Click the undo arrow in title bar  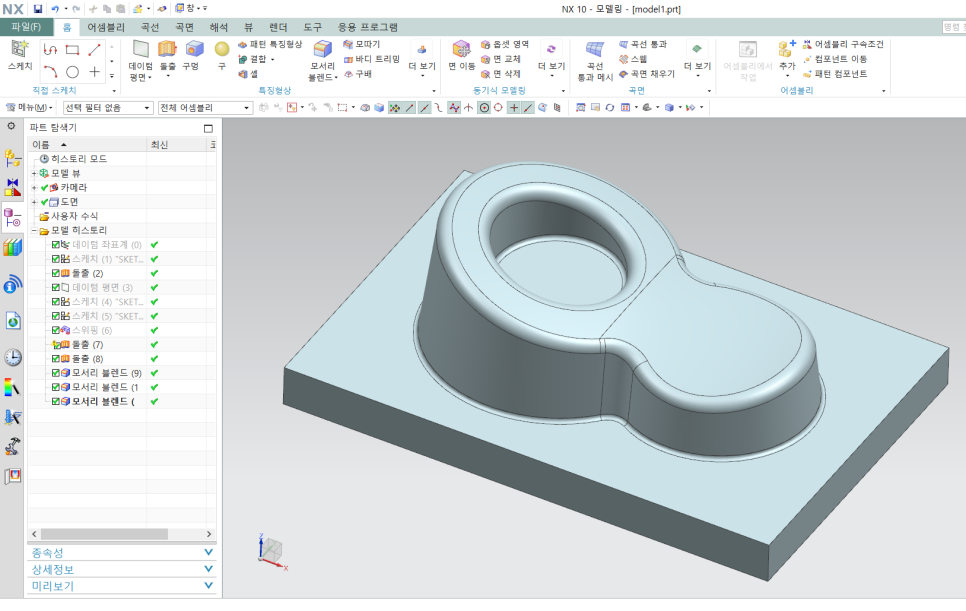point(55,9)
